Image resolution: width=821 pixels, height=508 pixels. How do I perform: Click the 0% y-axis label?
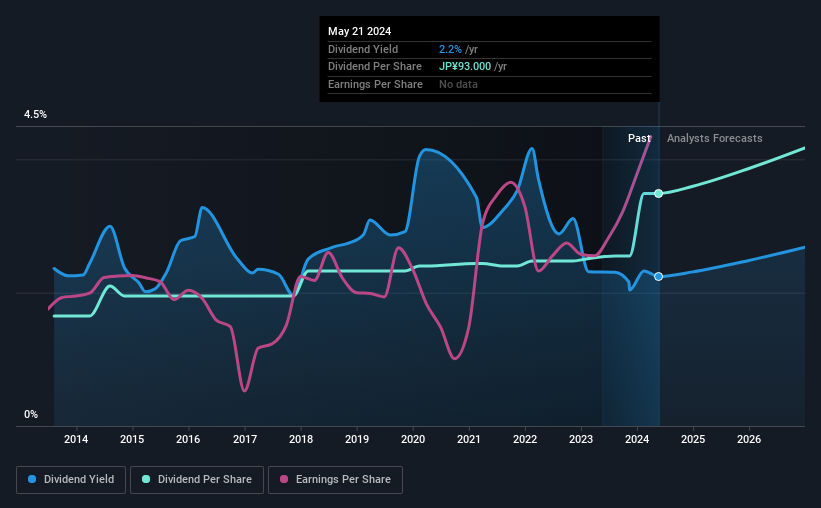31,414
